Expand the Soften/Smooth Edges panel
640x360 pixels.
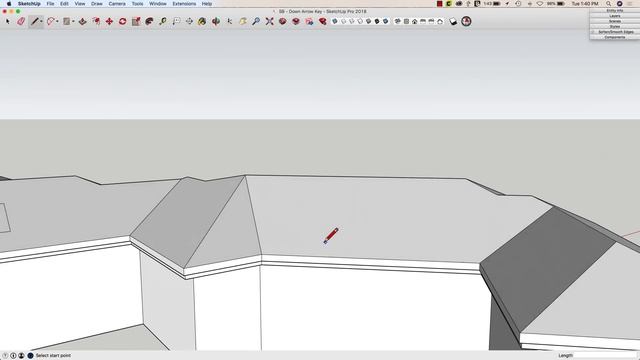click(615, 32)
